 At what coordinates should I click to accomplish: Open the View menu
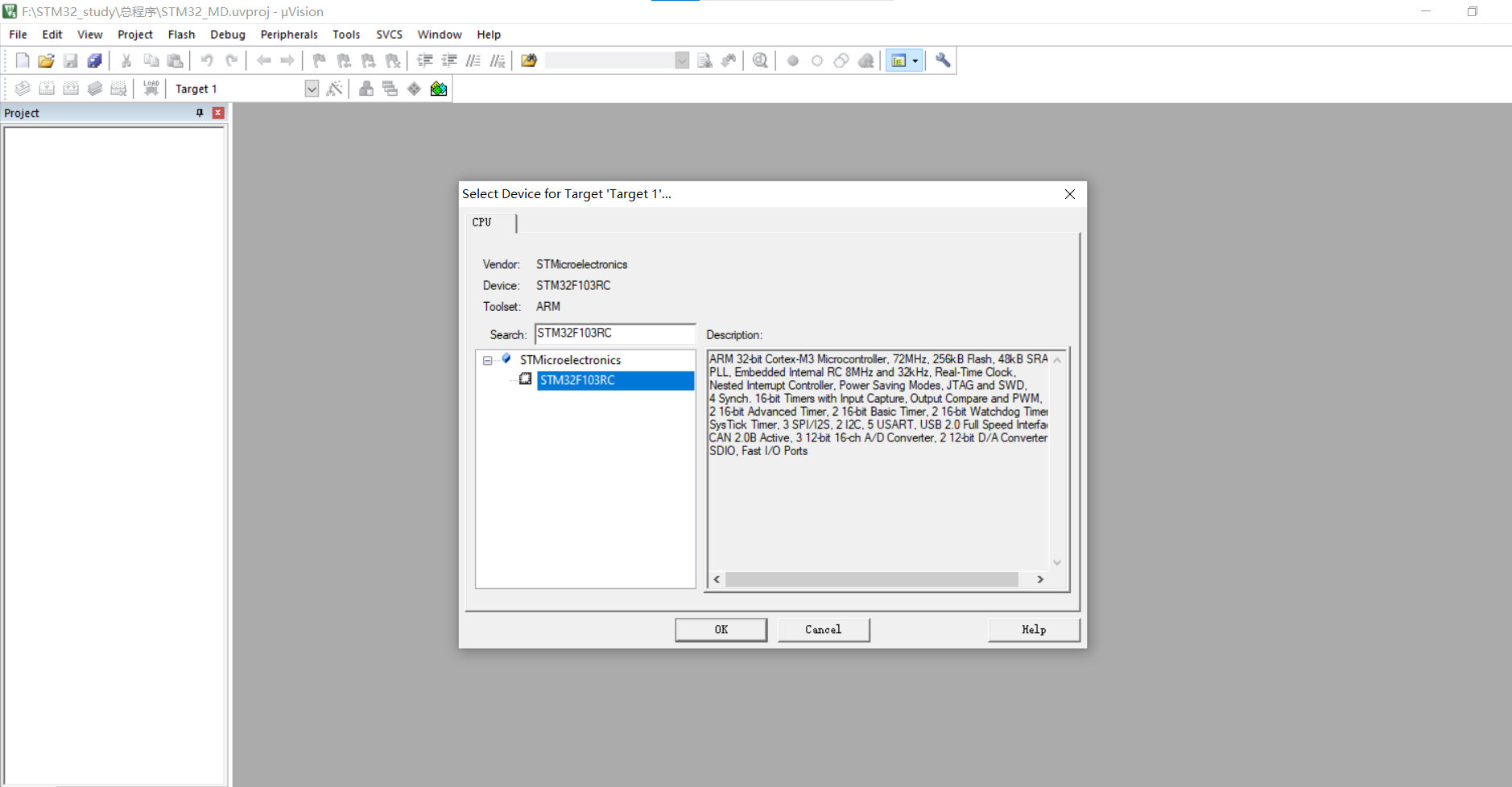click(89, 35)
